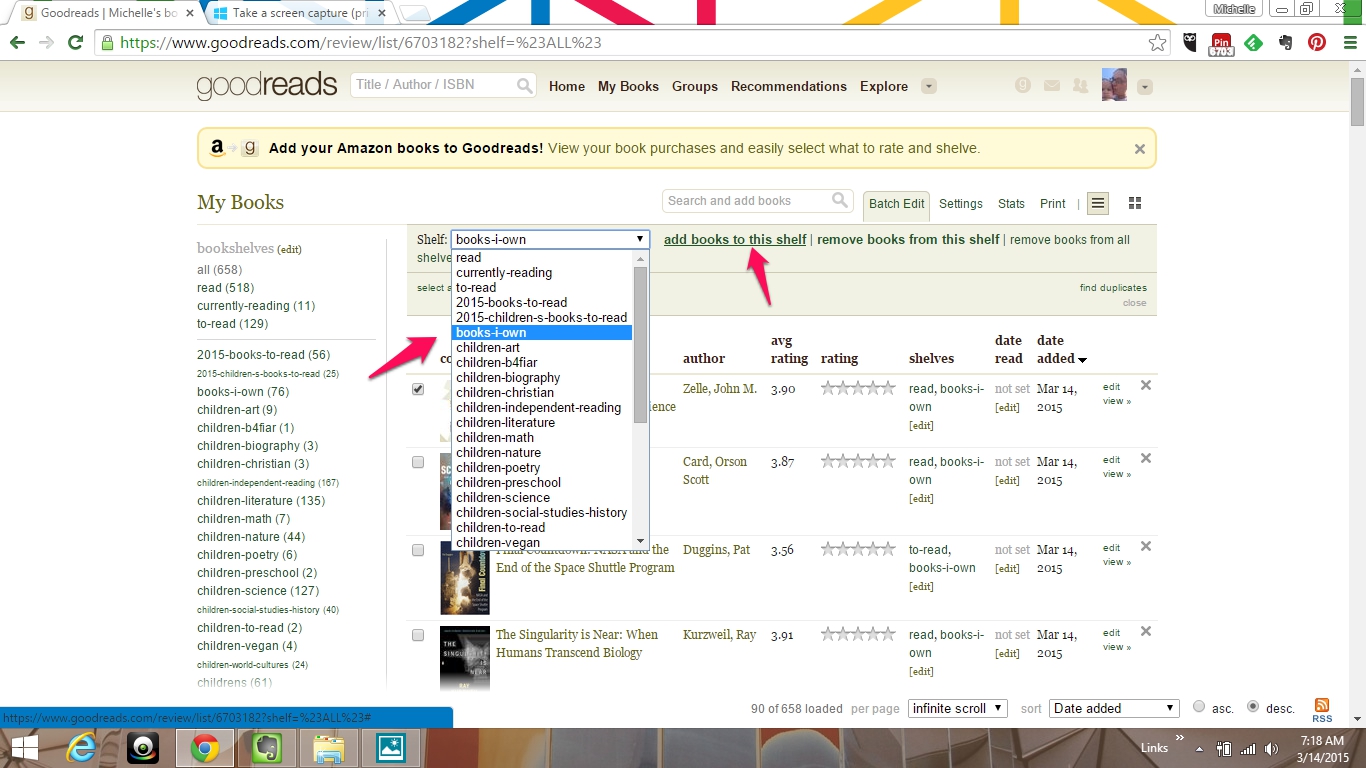The height and width of the screenshot is (768, 1366).
Task: Switch to grid cover view icon
Action: (x=1135, y=204)
